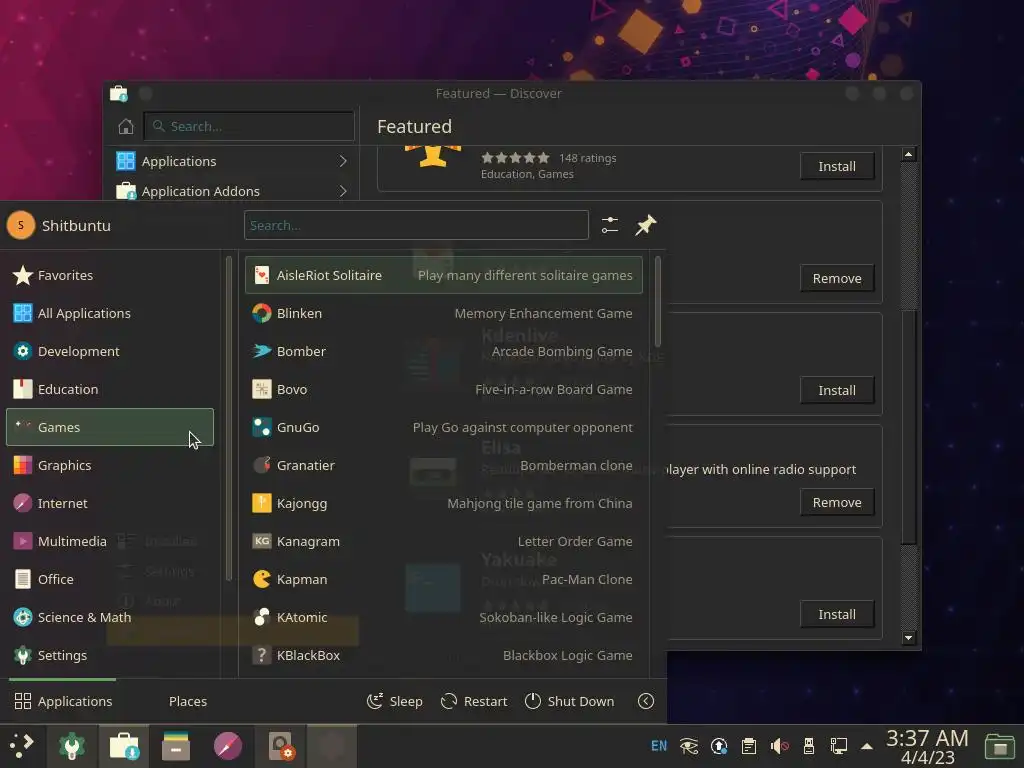Viewport: 1024px width, 768px height.
Task: Install the app with 148 ratings
Action: [x=837, y=167]
